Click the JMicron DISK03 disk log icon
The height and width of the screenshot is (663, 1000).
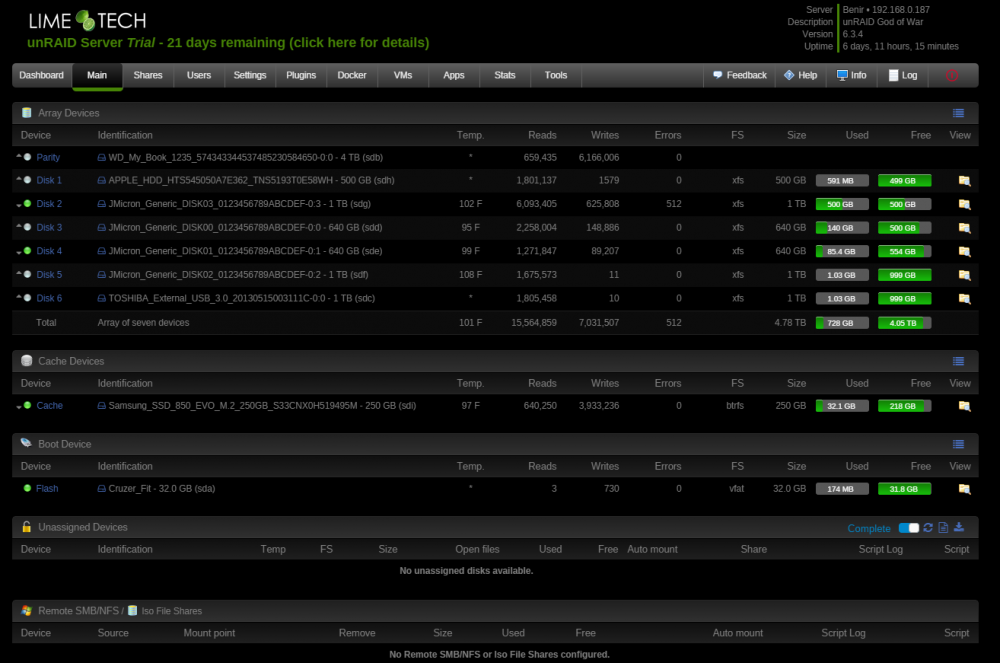click(101, 204)
